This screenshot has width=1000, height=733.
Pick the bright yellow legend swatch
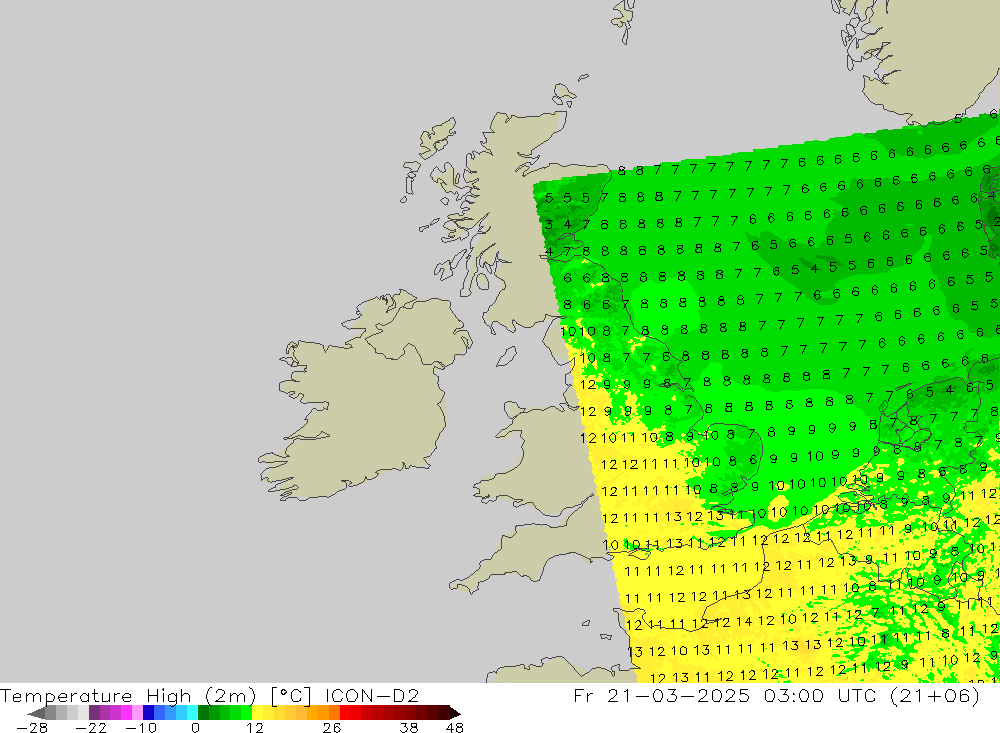click(x=258, y=713)
